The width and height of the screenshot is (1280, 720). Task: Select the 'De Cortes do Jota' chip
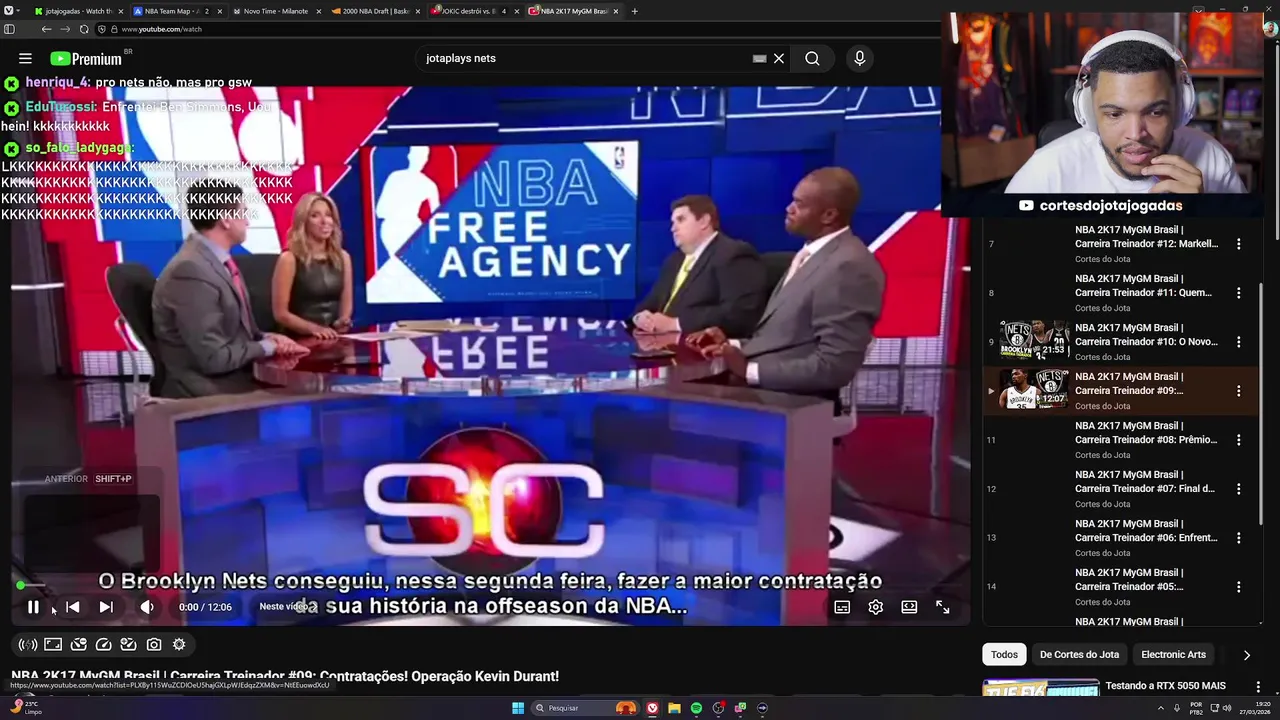1079,655
